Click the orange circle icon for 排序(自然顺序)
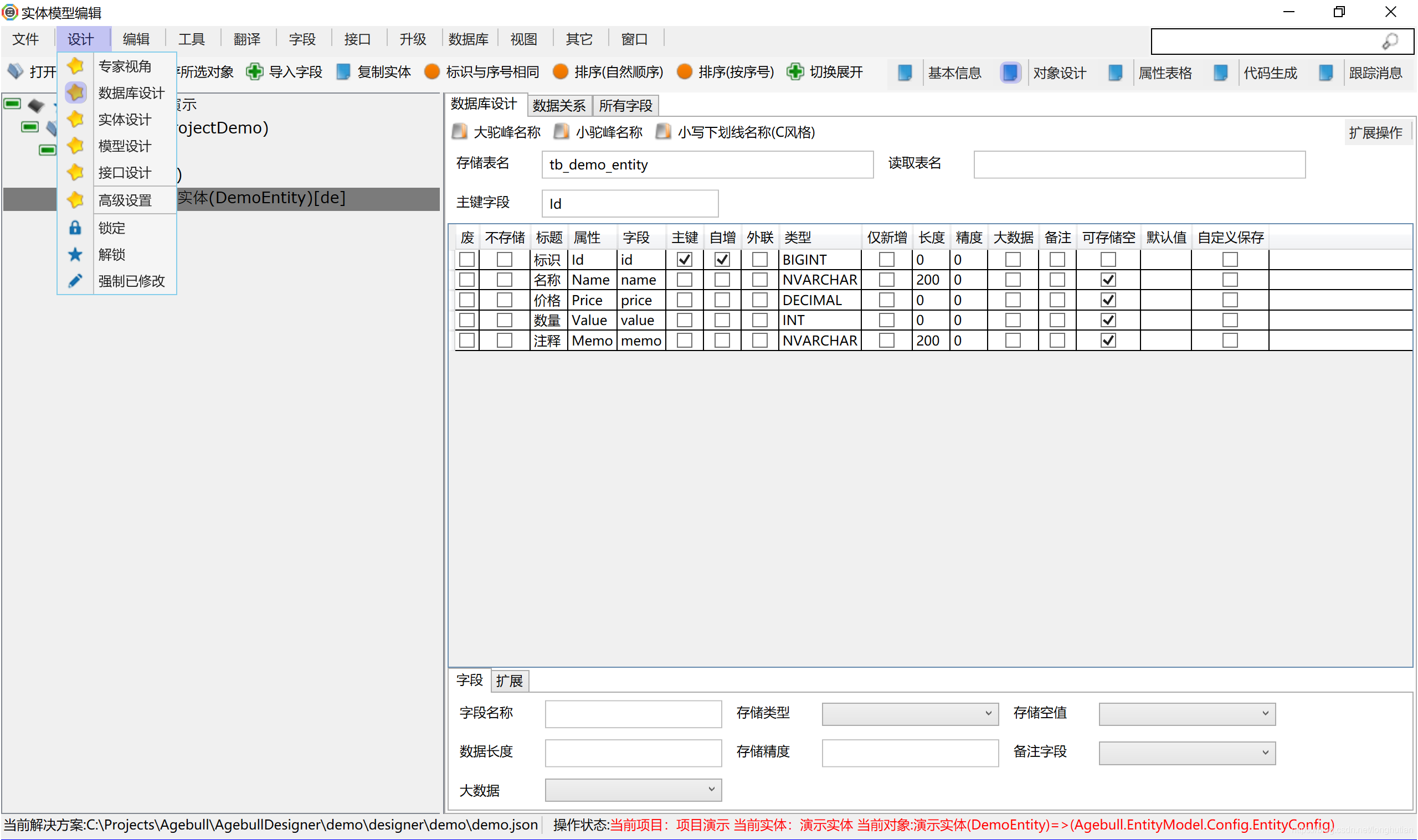The width and height of the screenshot is (1418, 840). [561, 72]
